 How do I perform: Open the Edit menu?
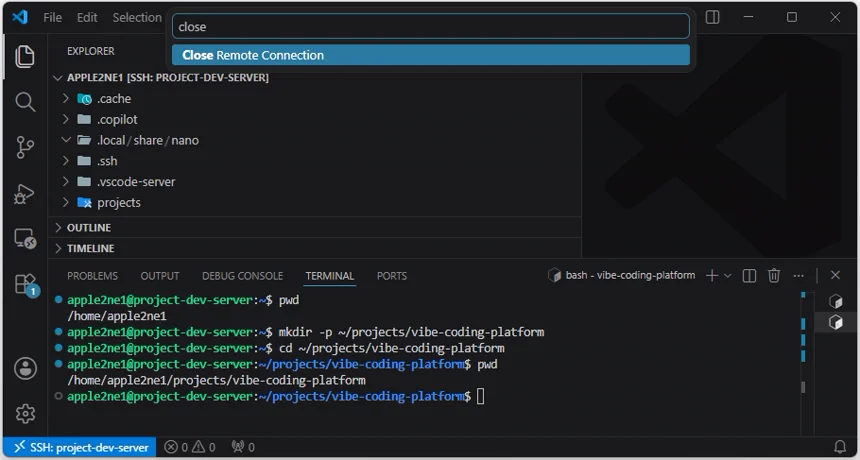tap(87, 18)
